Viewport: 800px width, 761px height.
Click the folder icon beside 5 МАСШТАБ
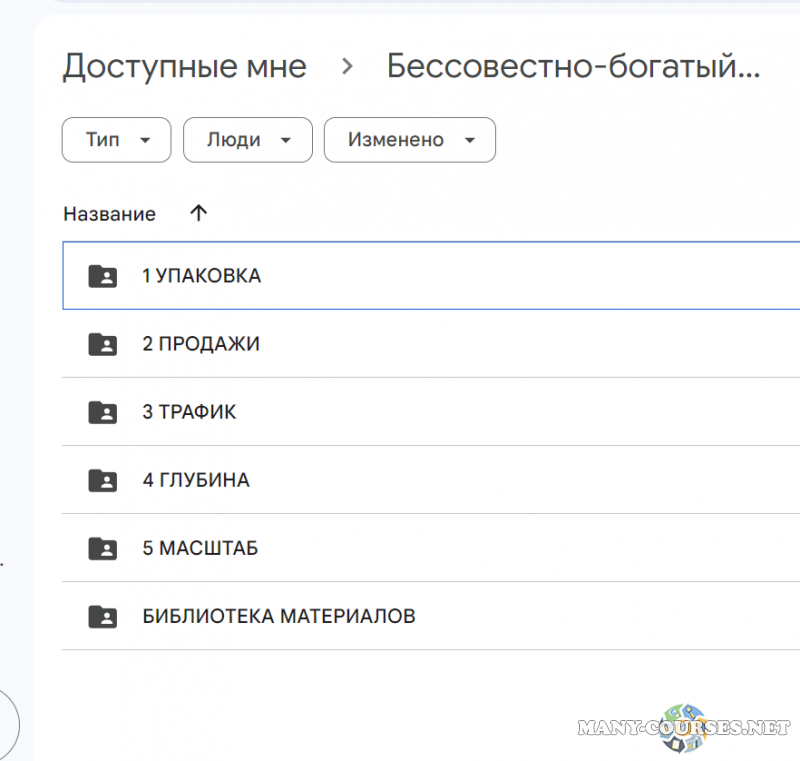click(102, 548)
